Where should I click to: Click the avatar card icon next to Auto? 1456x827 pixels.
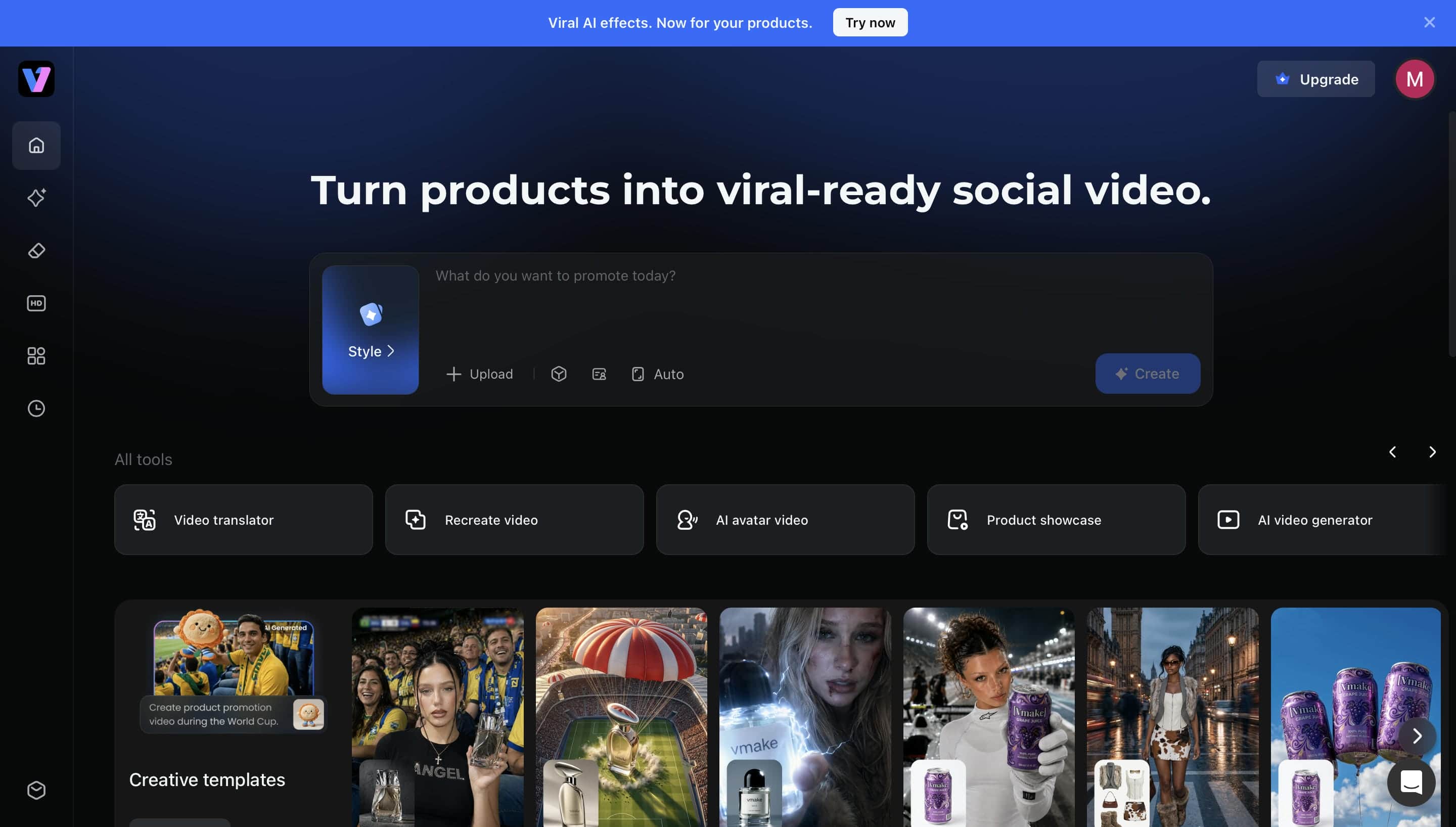tap(599, 374)
